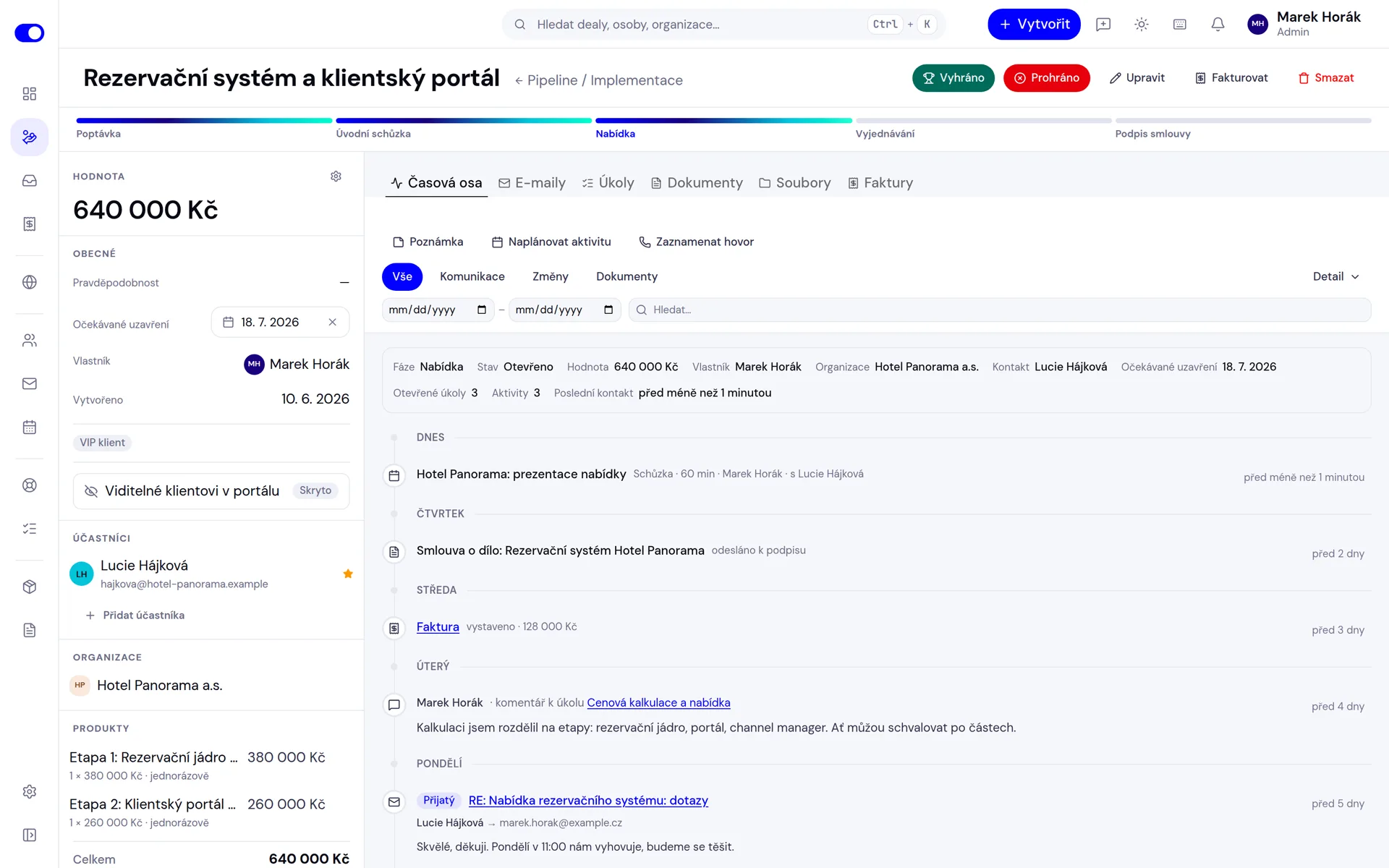Open calendar picker of end date field
Screen dimensions: 1389x868
pos(608,310)
